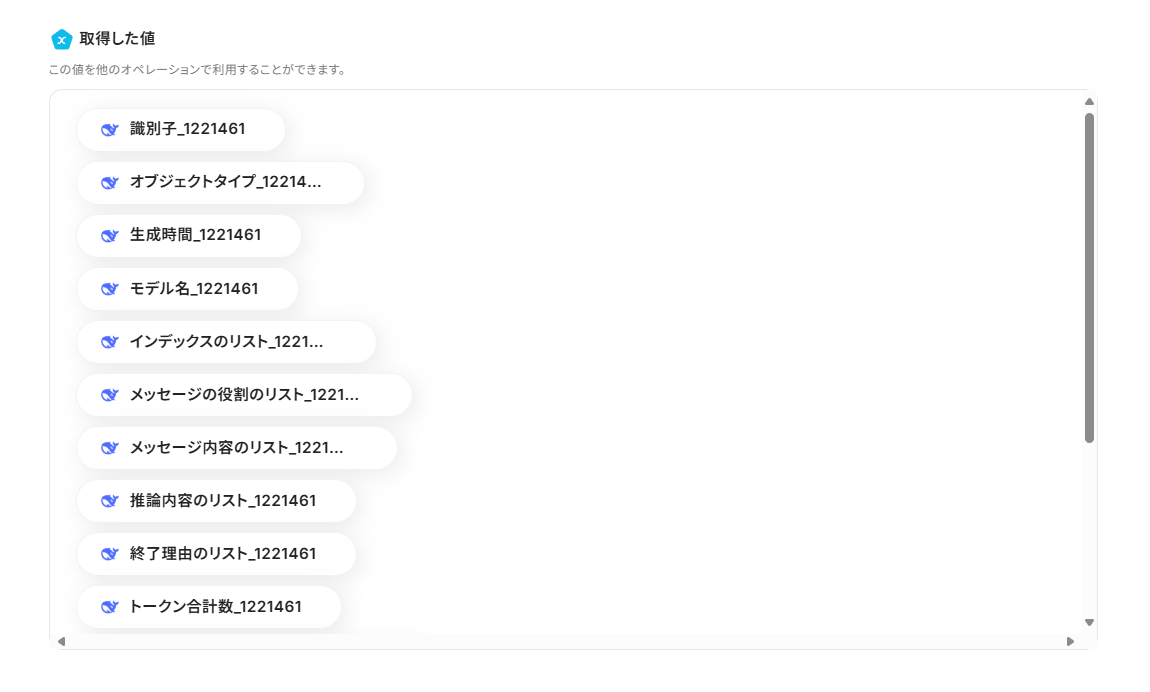Click the vertical scrollbar thumb
The height and width of the screenshot is (692, 1150).
(x=1089, y=277)
